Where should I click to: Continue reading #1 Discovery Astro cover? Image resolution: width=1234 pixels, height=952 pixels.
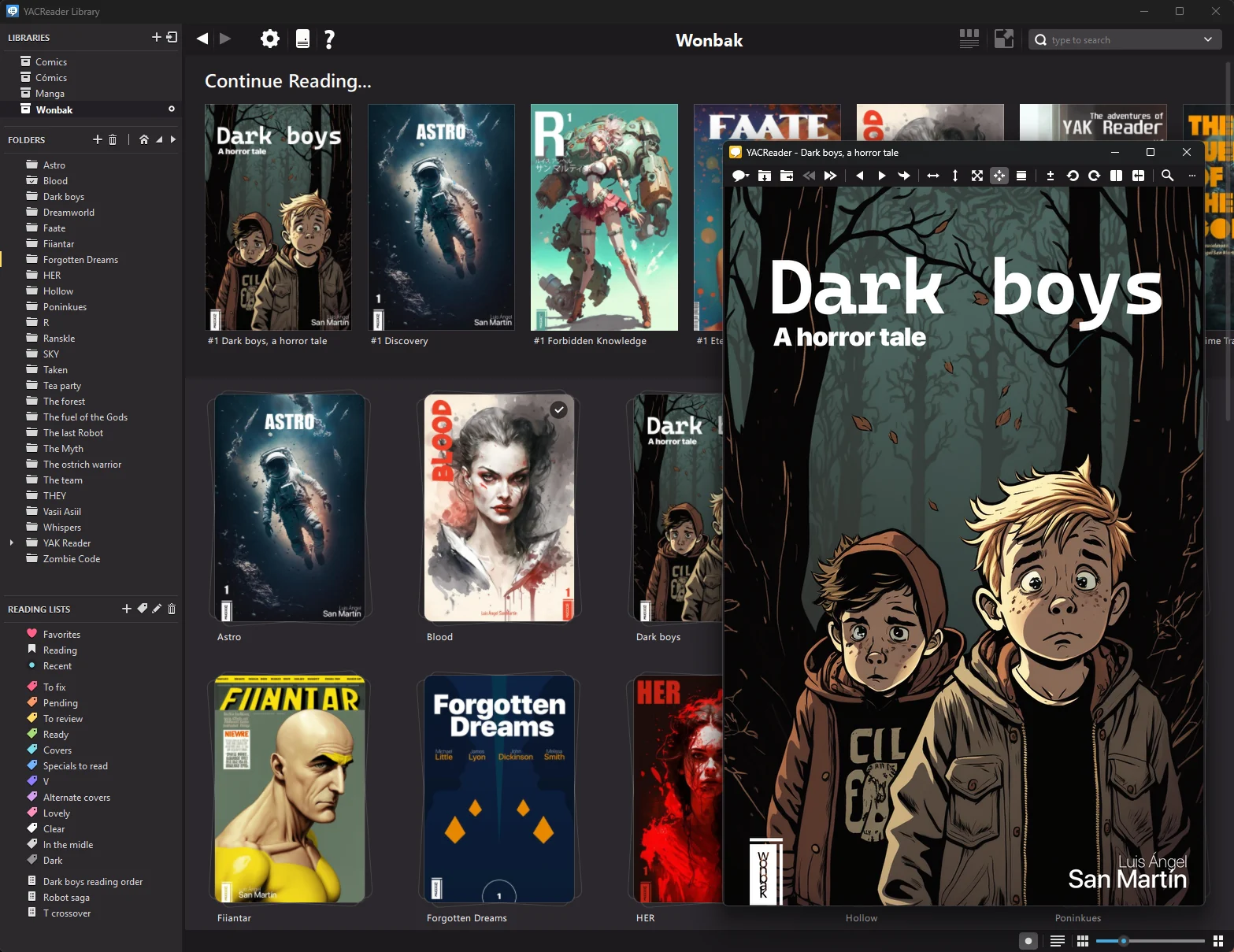[441, 217]
